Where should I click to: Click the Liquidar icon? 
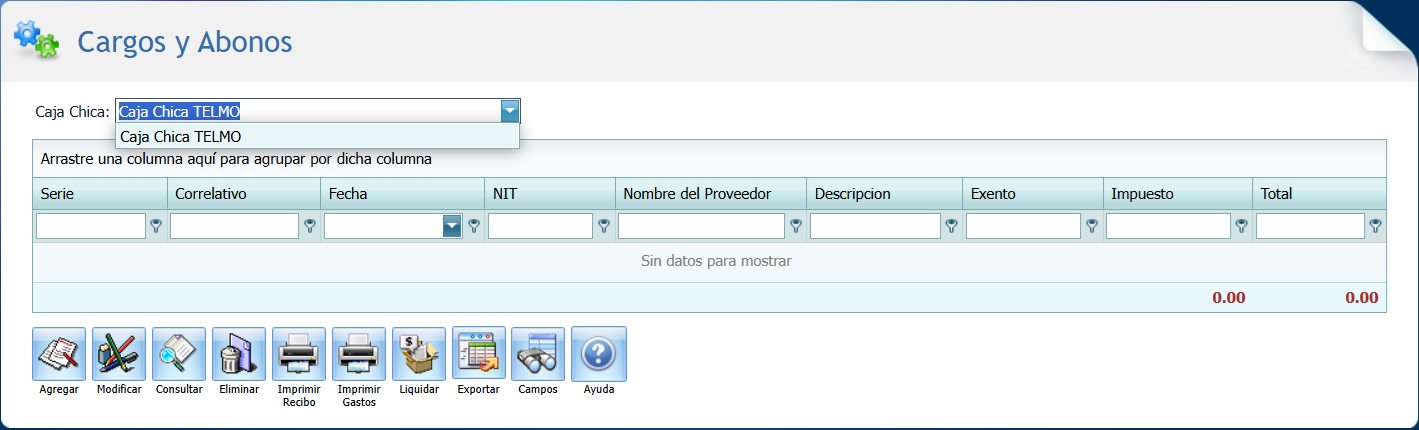point(419,354)
